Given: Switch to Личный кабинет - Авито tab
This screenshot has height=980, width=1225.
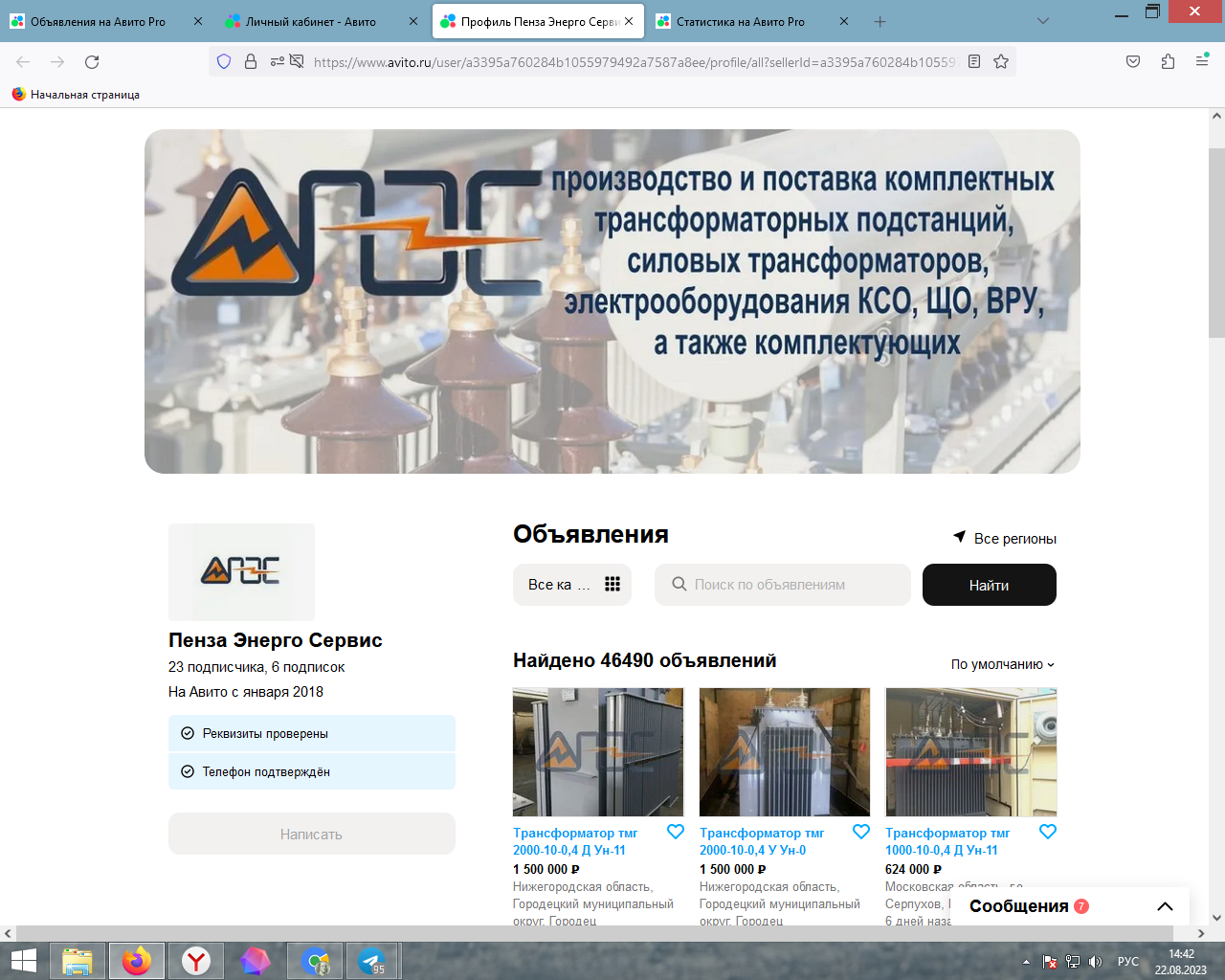Looking at the screenshot, I should click(311, 21).
